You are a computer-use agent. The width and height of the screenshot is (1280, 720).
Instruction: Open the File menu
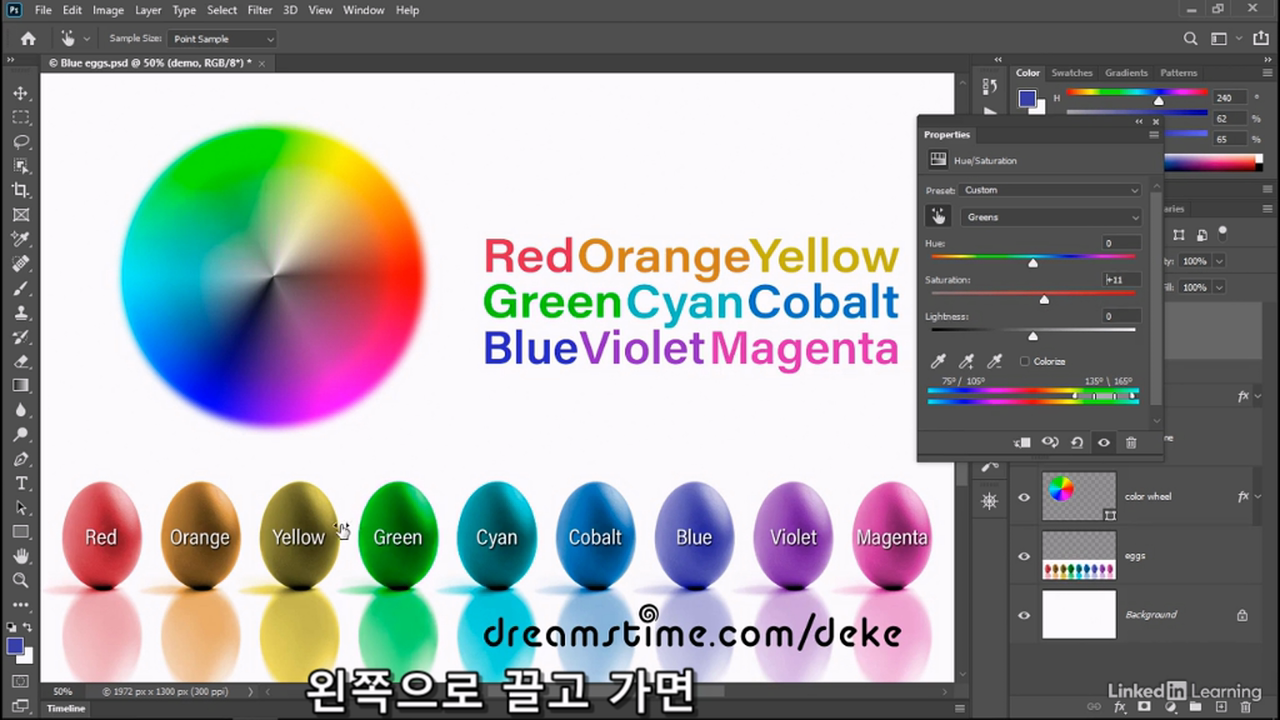click(43, 10)
